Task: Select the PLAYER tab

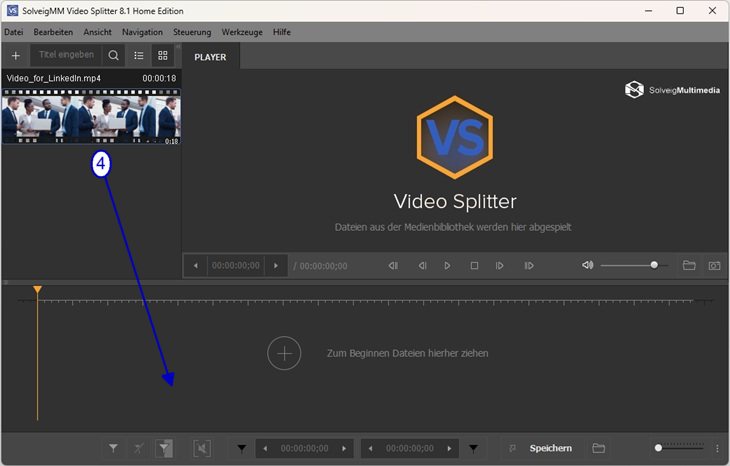Action: click(x=210, y=57)
